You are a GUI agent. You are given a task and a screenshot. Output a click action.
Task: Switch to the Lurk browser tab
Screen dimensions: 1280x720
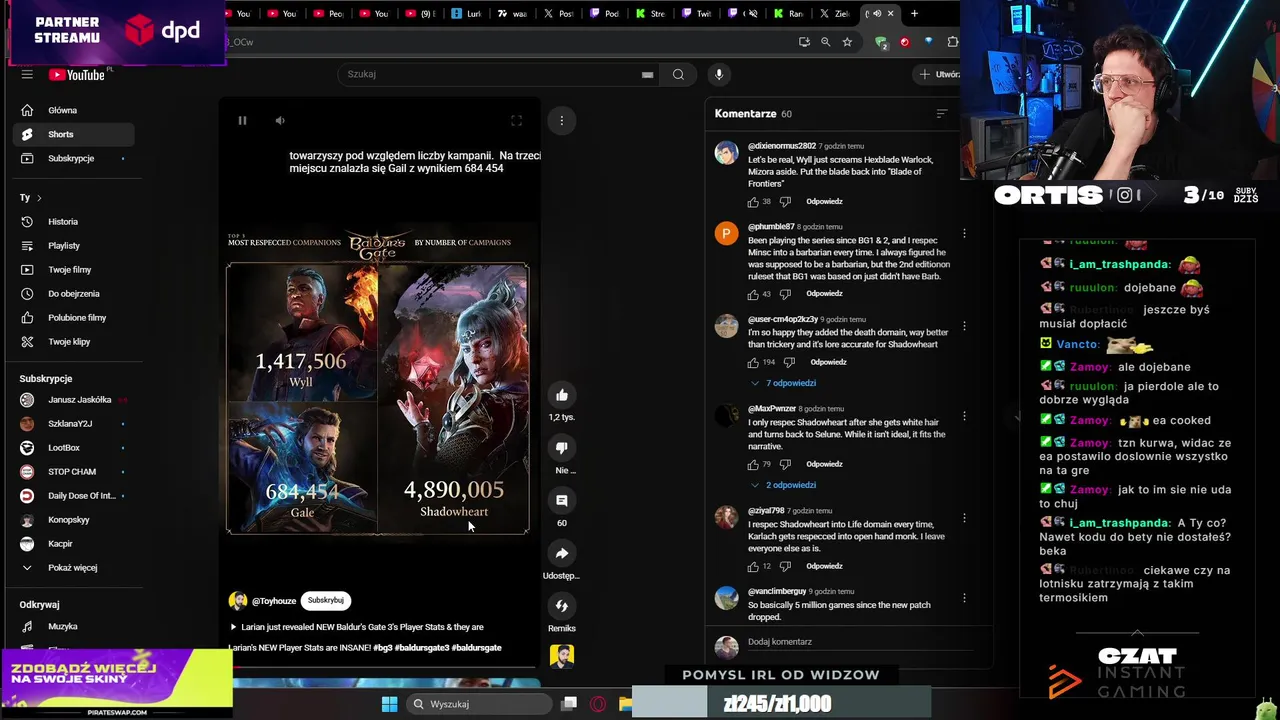click(468, 14)
